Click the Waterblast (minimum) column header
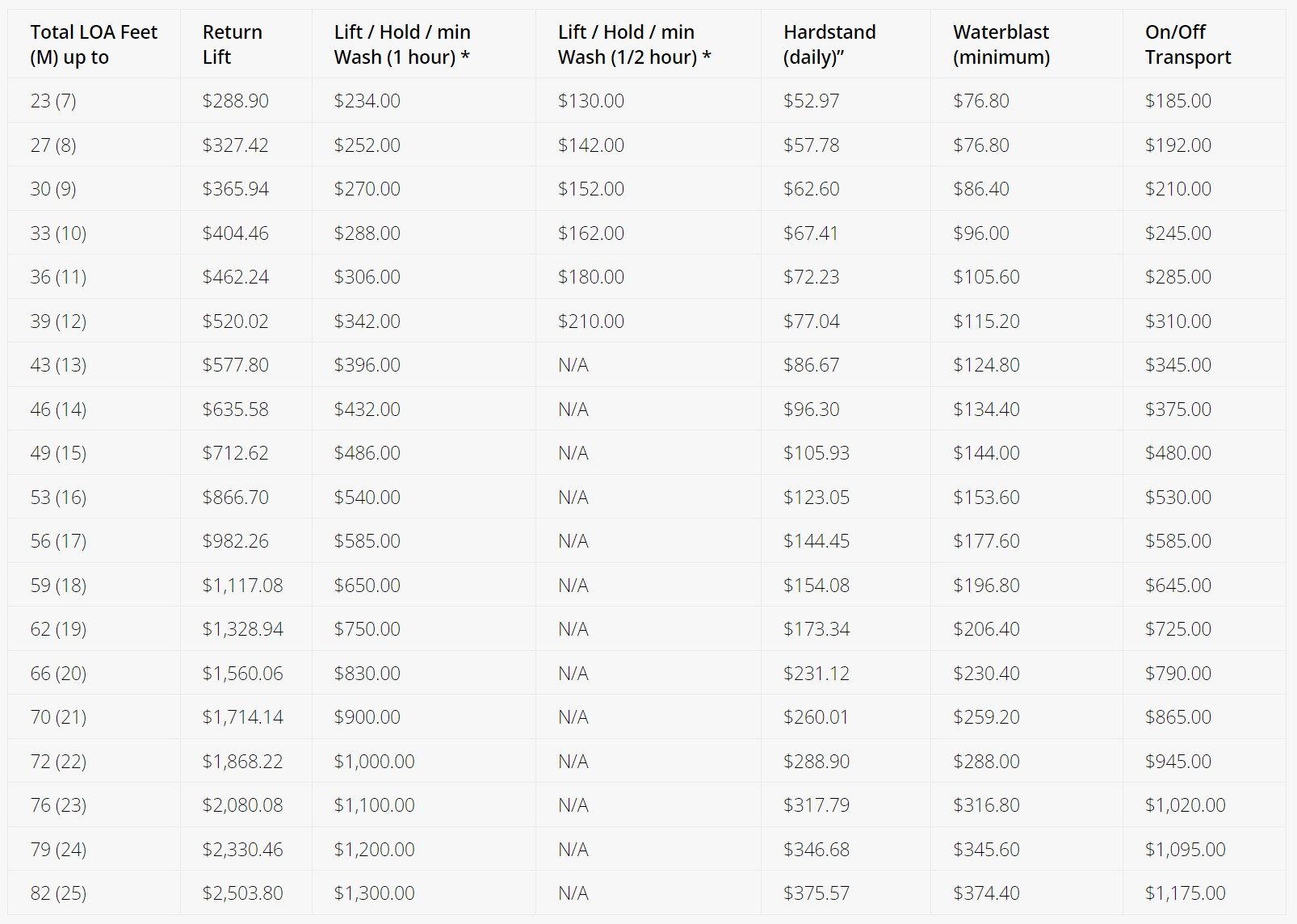1297x924 pixels. coord(1001,44)
